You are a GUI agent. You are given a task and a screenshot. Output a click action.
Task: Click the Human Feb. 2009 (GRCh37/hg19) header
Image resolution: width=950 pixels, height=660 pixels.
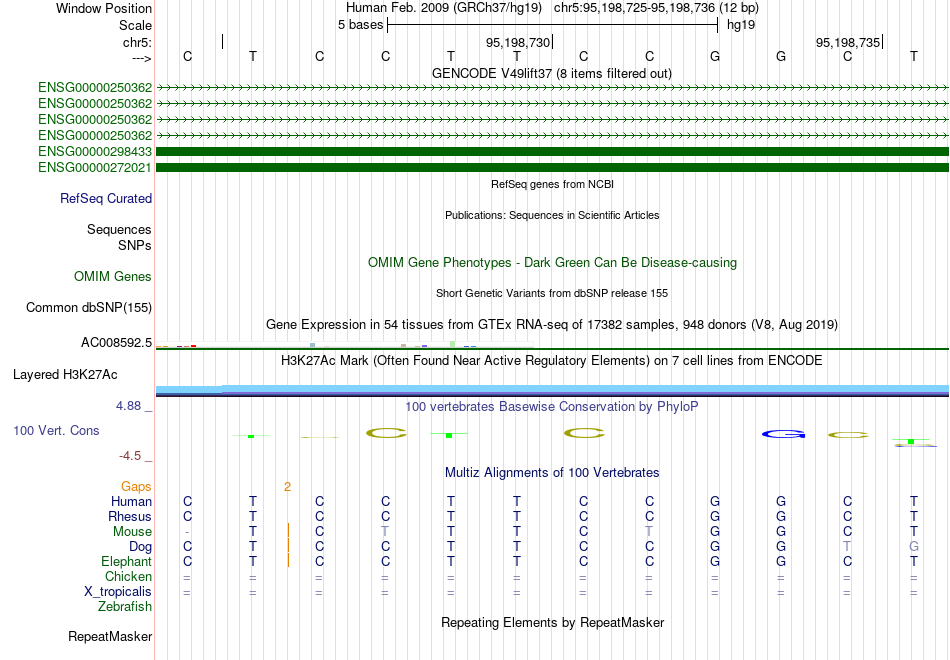445,8
